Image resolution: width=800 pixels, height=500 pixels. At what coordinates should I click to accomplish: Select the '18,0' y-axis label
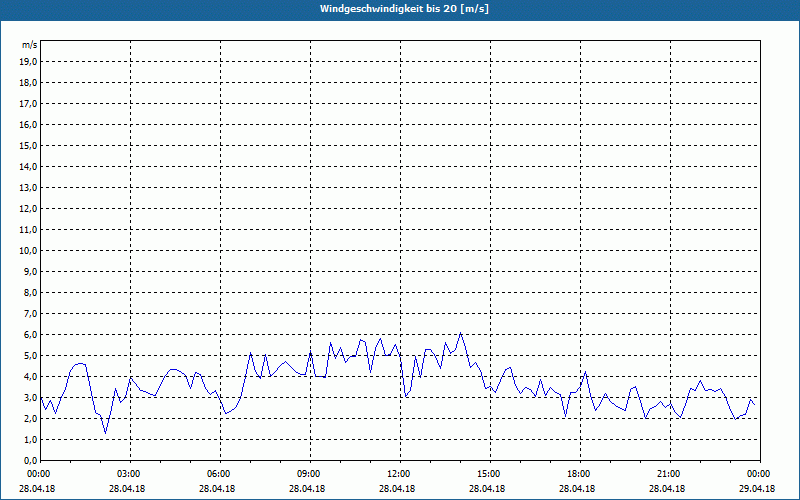(x=29, y=83)
